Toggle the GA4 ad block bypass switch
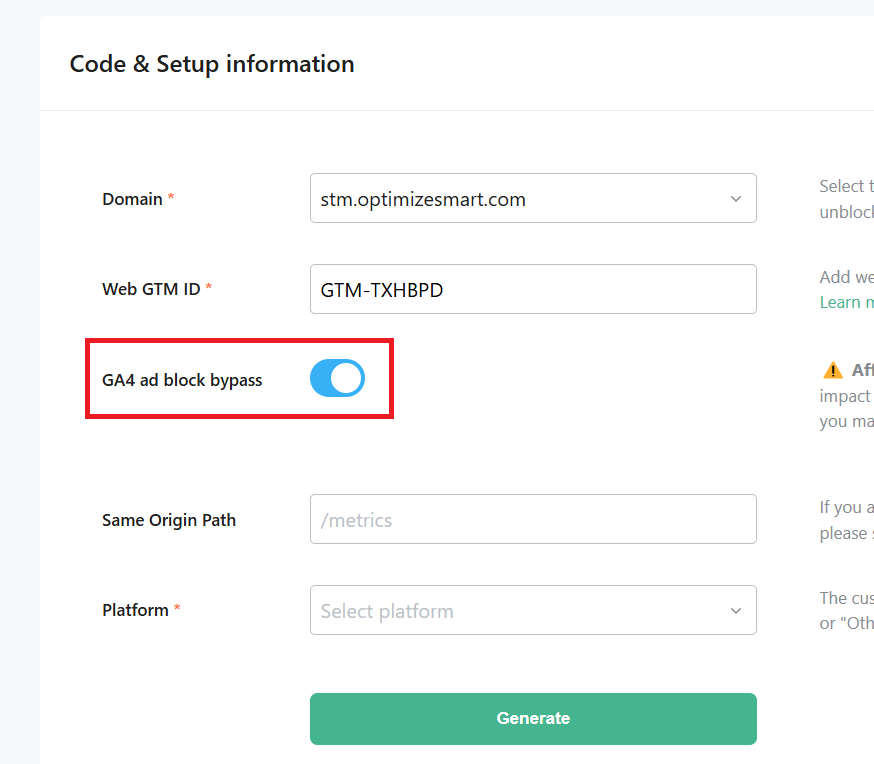This screenshot has height=764, width=874. 337,379
